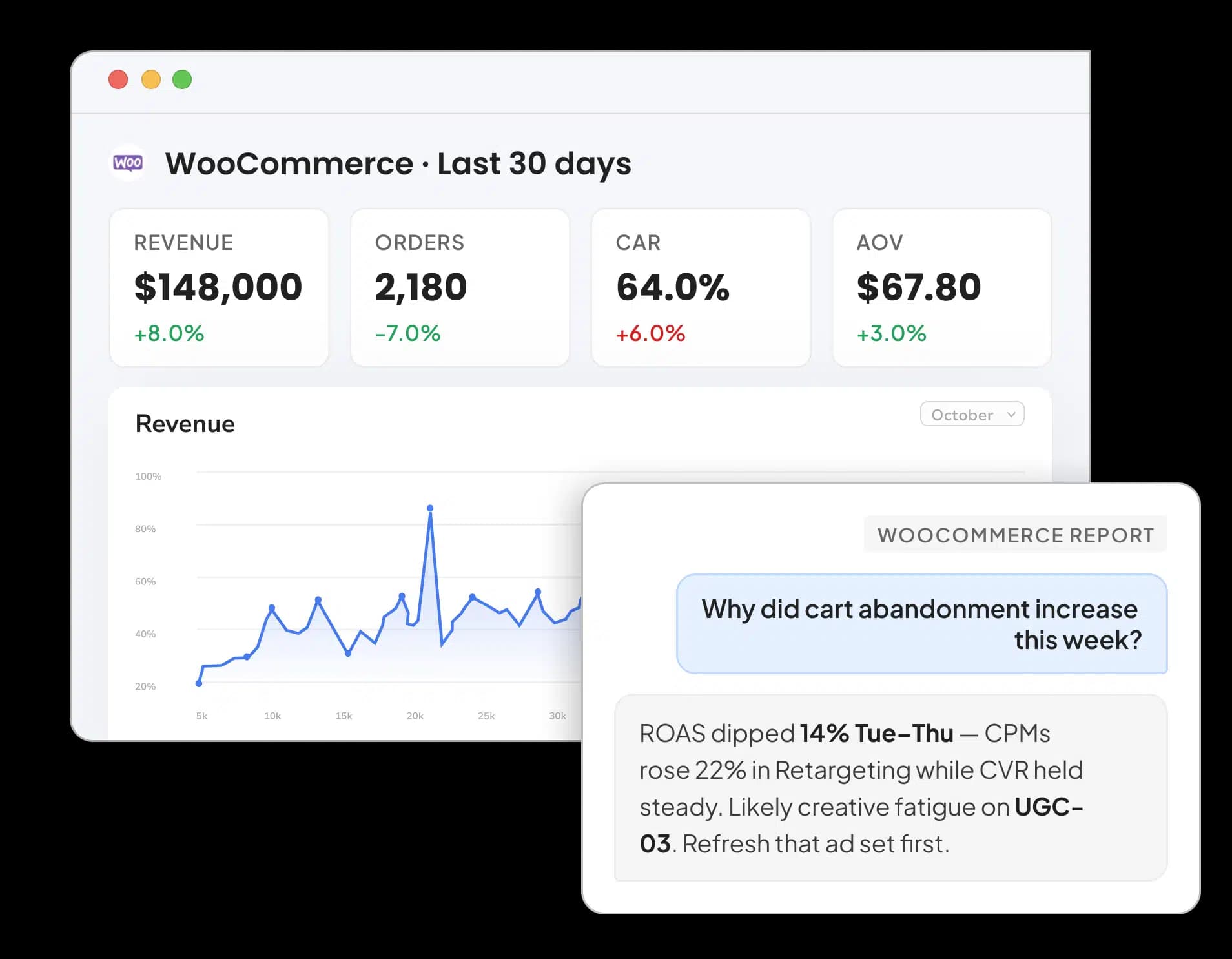Click the +6.0% CAR change value
Viewport: 1232px width, 959px height.
tap(650, 333)
